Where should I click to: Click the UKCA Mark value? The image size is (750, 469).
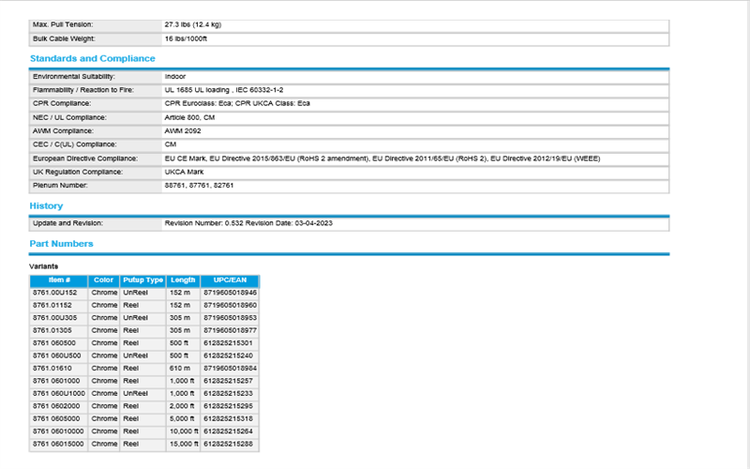click(183, 172)
